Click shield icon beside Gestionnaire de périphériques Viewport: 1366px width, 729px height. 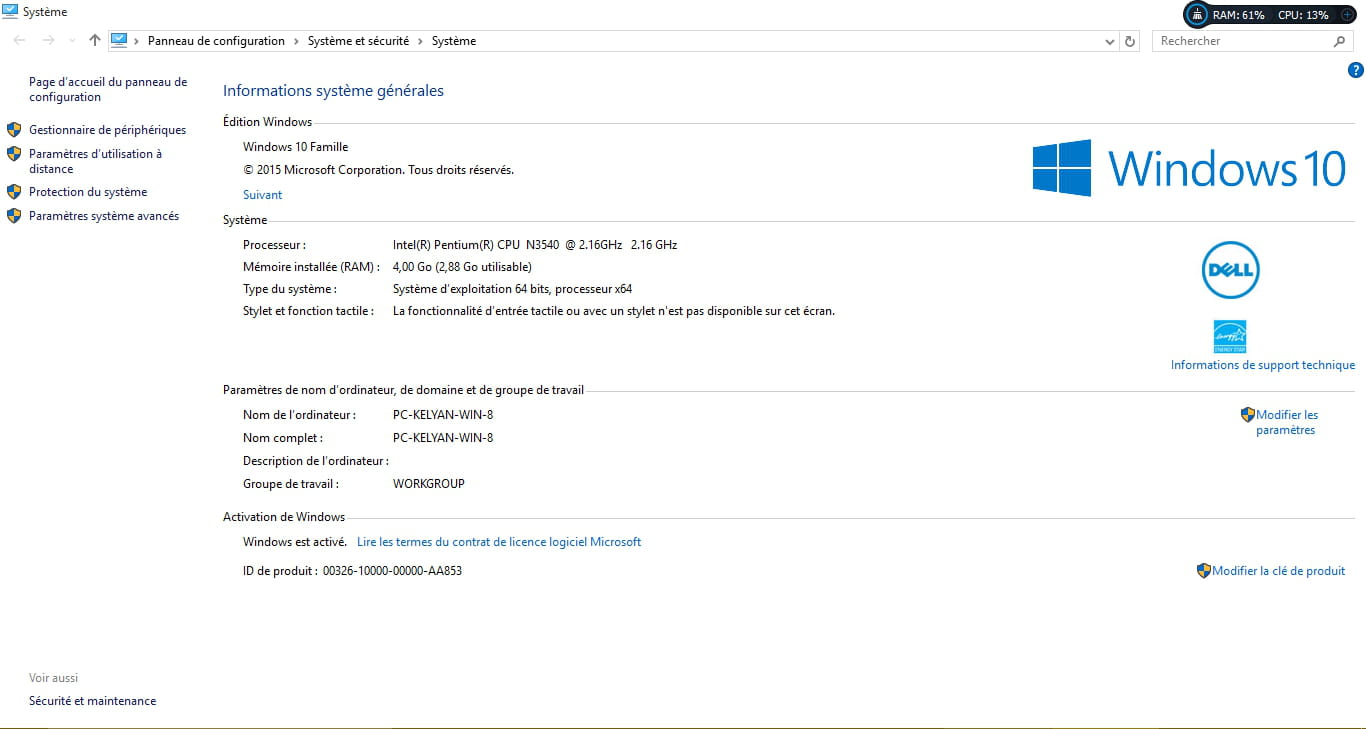coord(14,130)
